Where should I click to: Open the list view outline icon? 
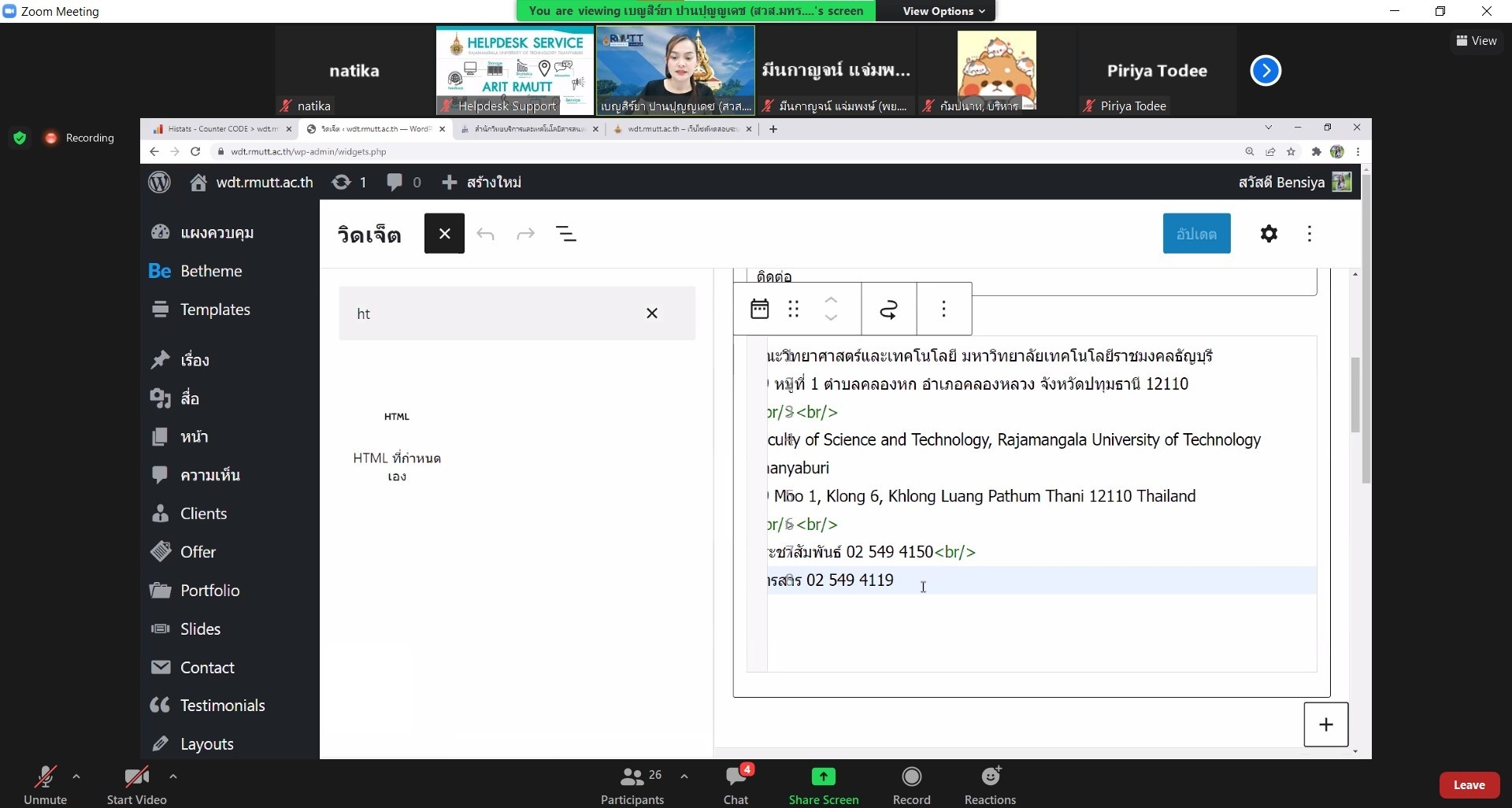pos(566,234)
